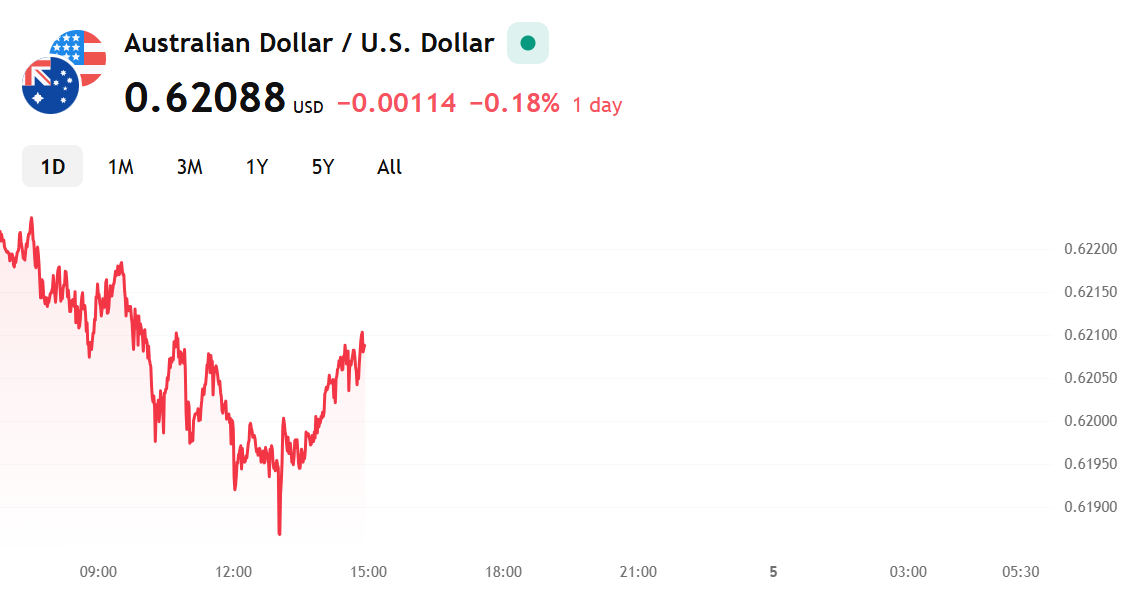Open the Australian Dollar / U.S. Dollar title

click(309, 43)
